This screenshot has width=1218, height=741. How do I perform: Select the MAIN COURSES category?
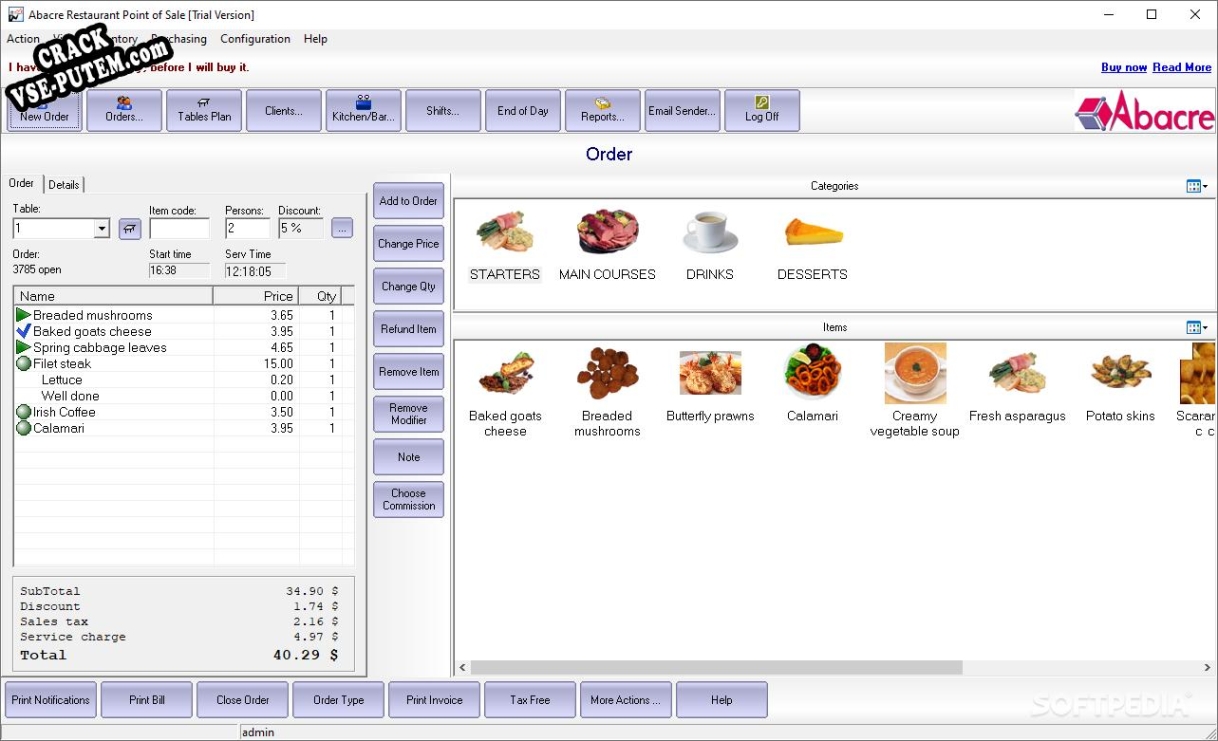click(607, 245)
